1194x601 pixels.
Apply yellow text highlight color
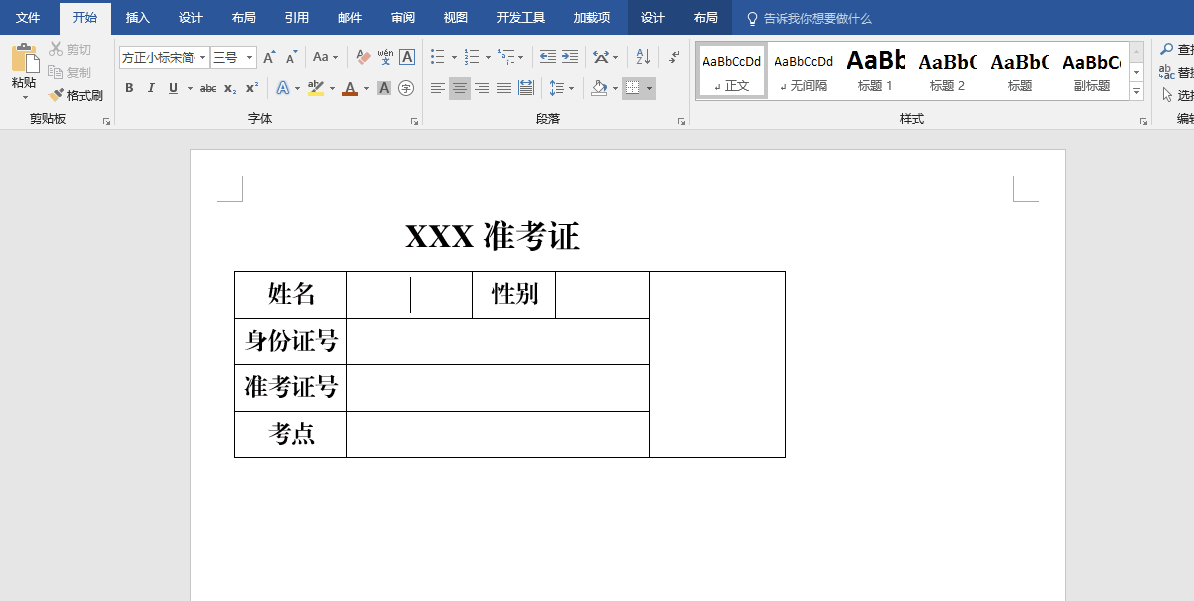click(316, 88)
